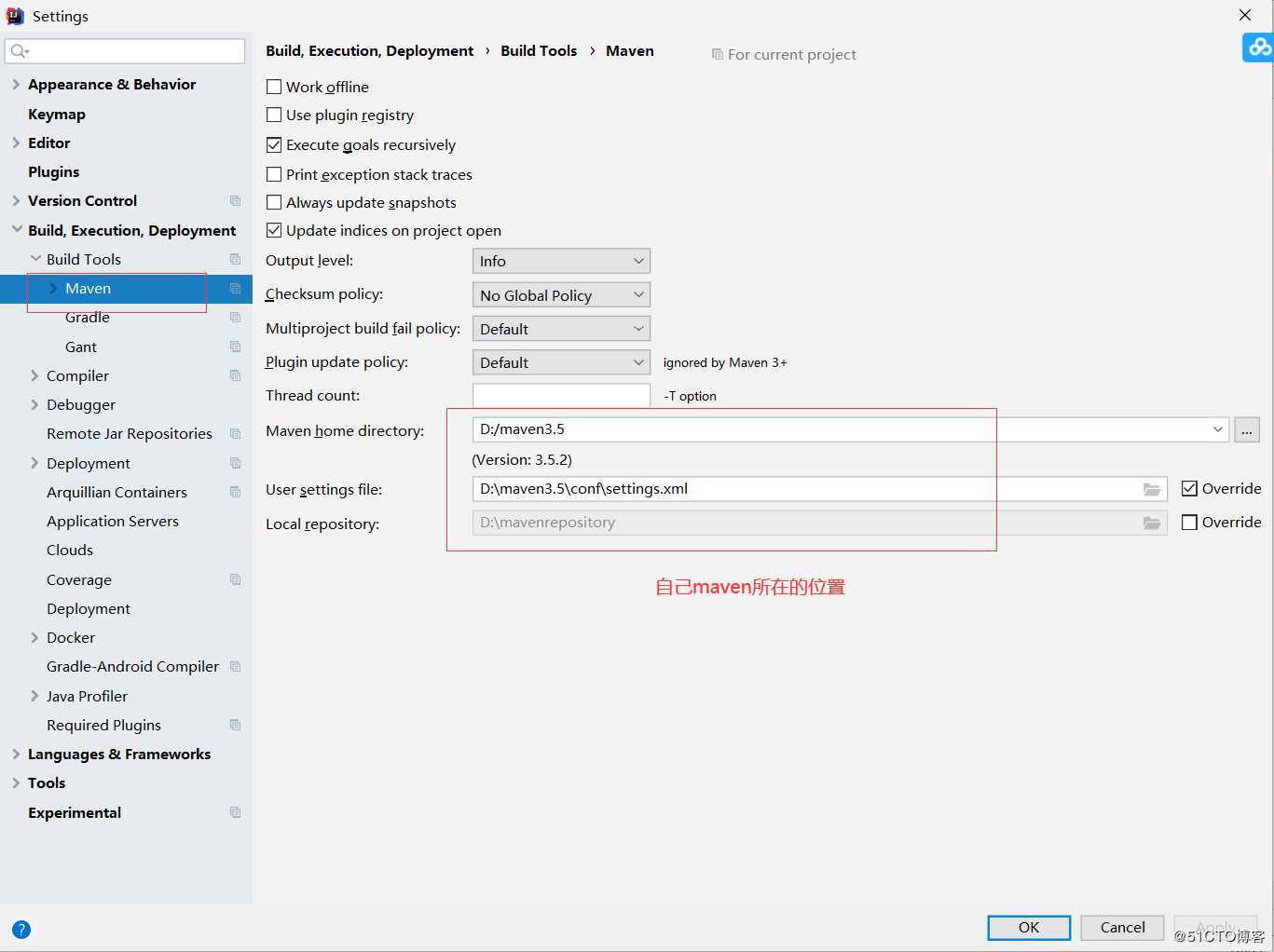
Task: Click the browse '...' button for Maven home
Action: [x=1247, y=429]
